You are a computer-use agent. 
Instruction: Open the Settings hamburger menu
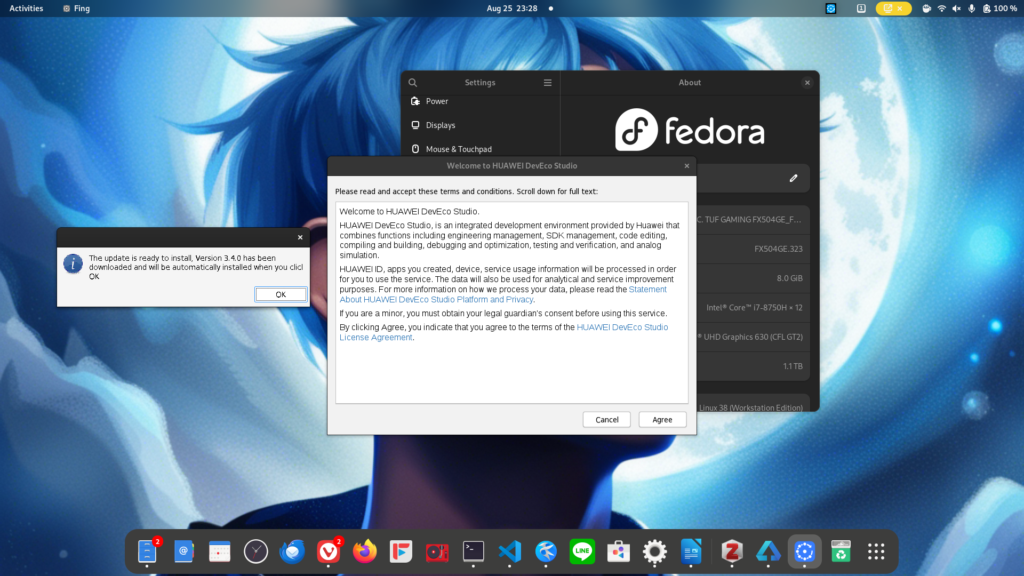547,83
